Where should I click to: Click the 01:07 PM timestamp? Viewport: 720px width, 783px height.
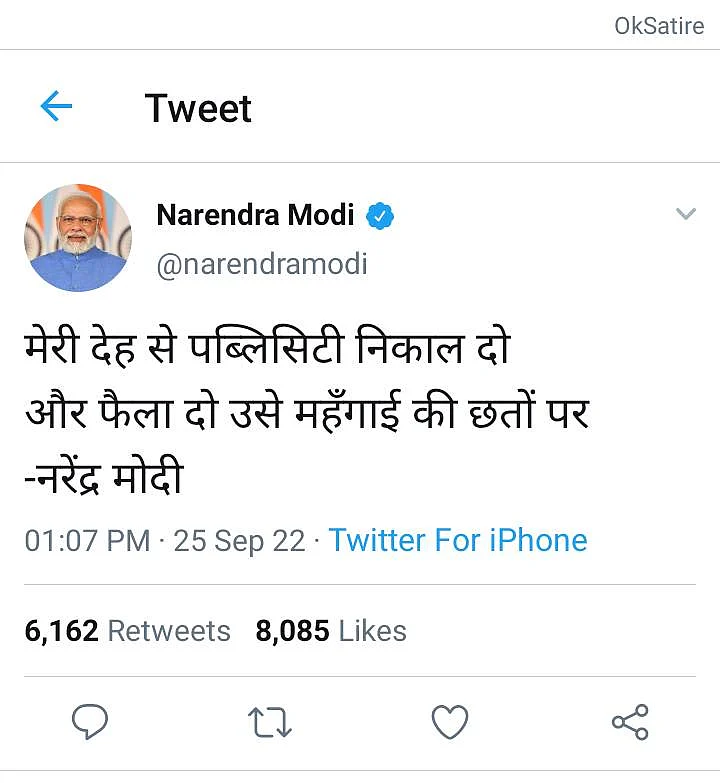click(87, 541)
